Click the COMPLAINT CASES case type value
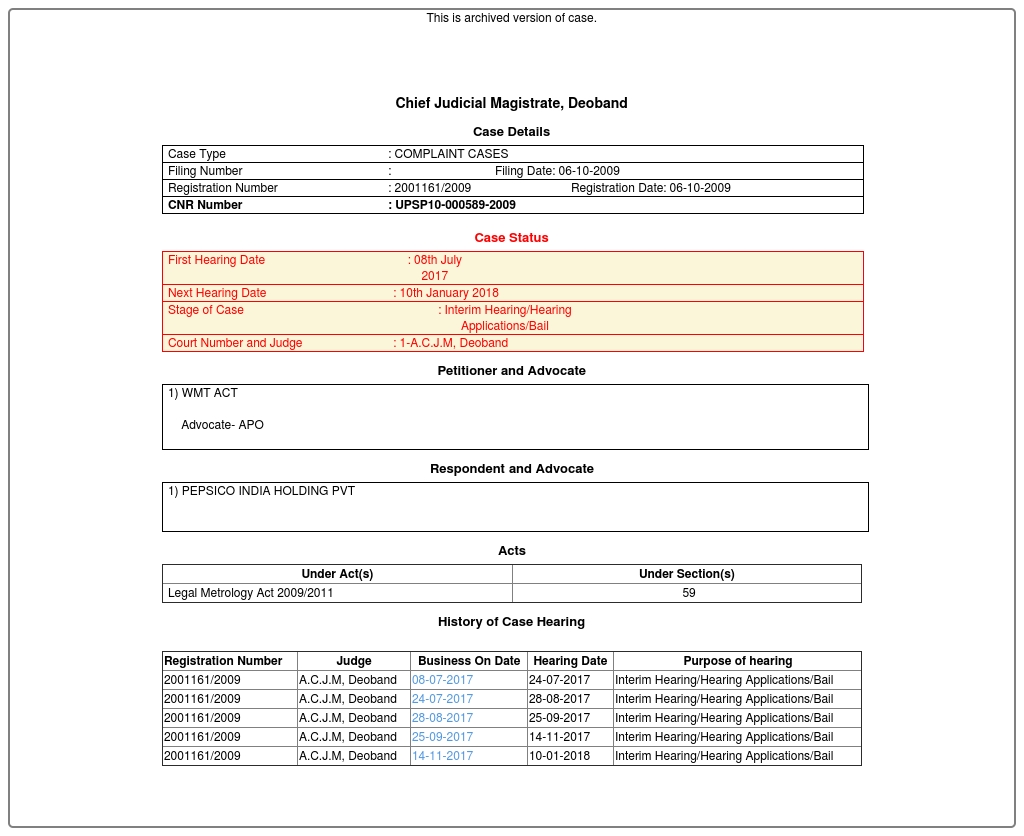 tap(451, 154)
